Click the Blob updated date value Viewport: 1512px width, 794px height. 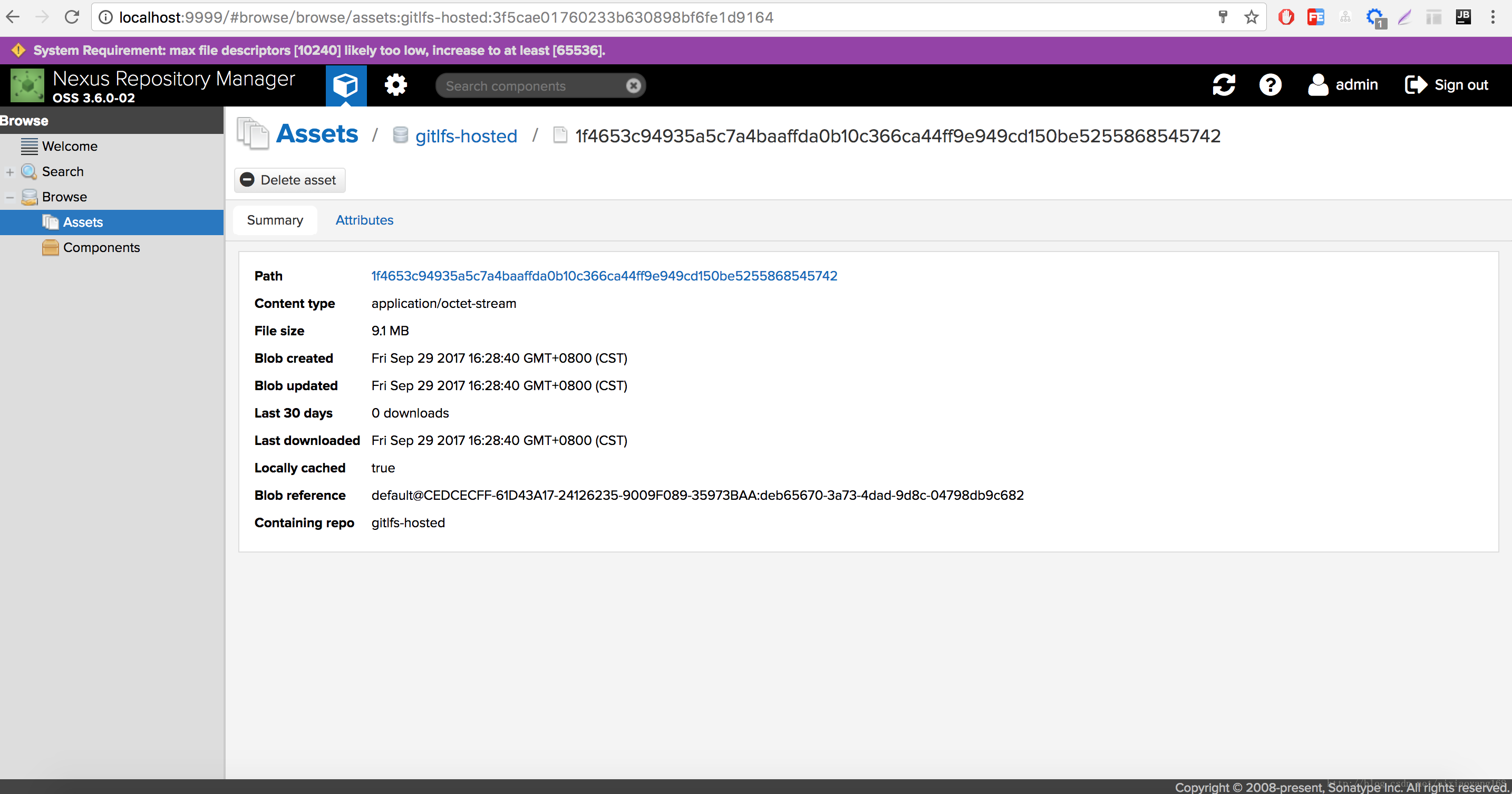coord(499,385)
